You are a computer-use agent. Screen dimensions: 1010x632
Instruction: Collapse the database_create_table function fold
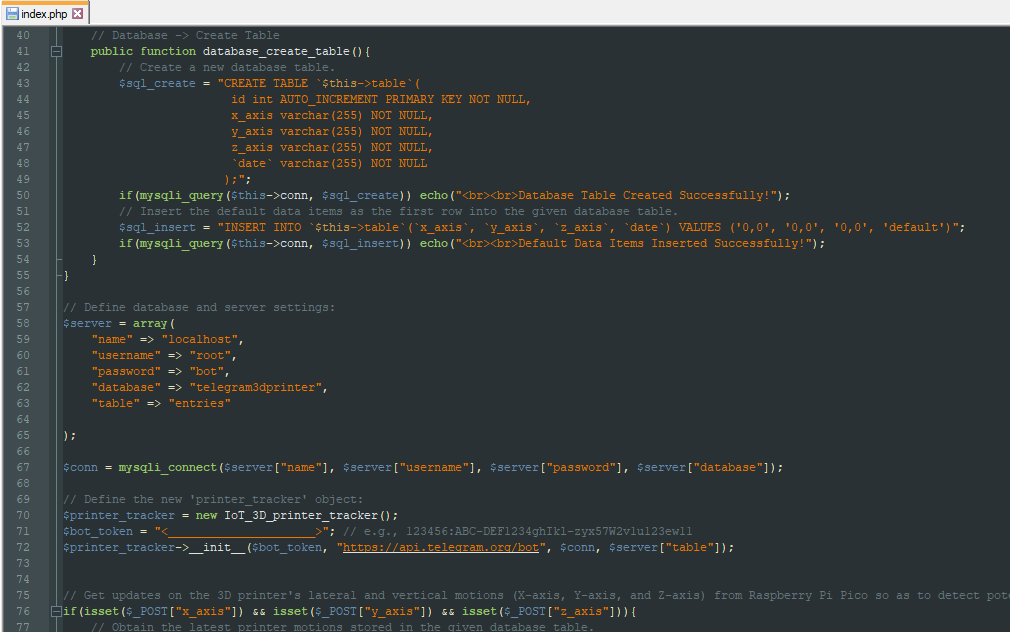click(57, 52)
